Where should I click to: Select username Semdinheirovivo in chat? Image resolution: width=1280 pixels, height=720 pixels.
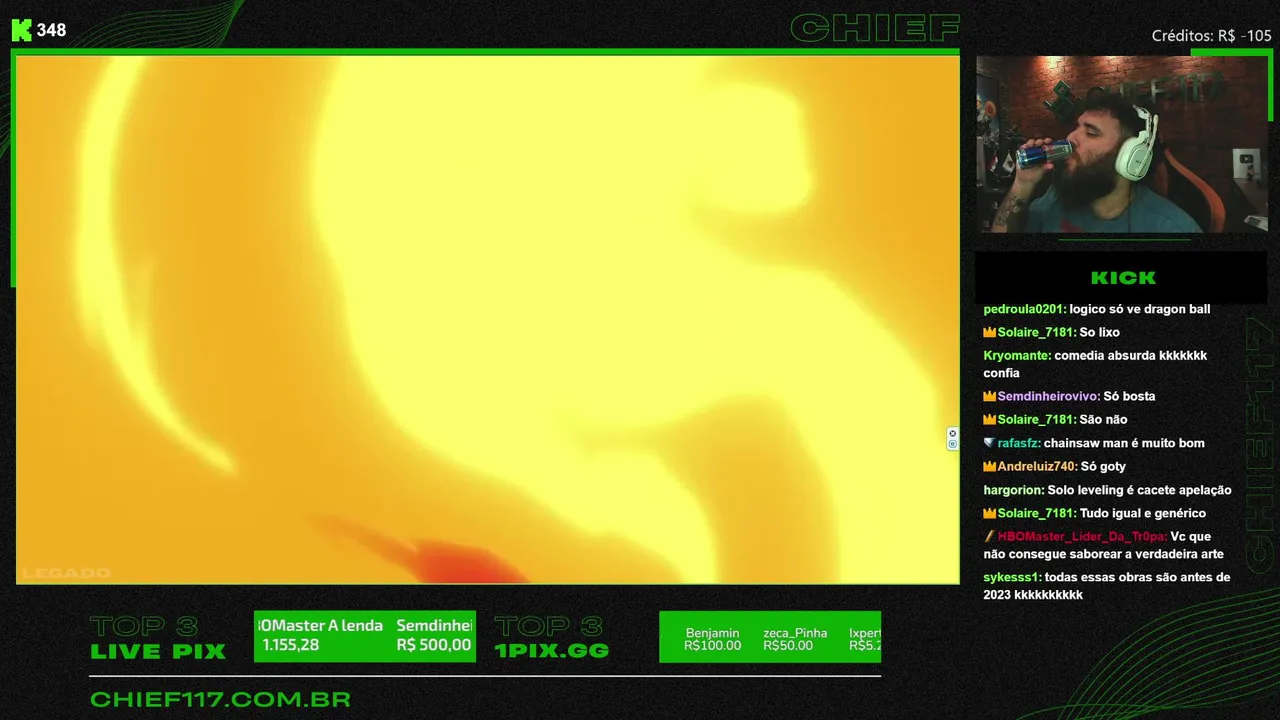tap(1048, 396)
